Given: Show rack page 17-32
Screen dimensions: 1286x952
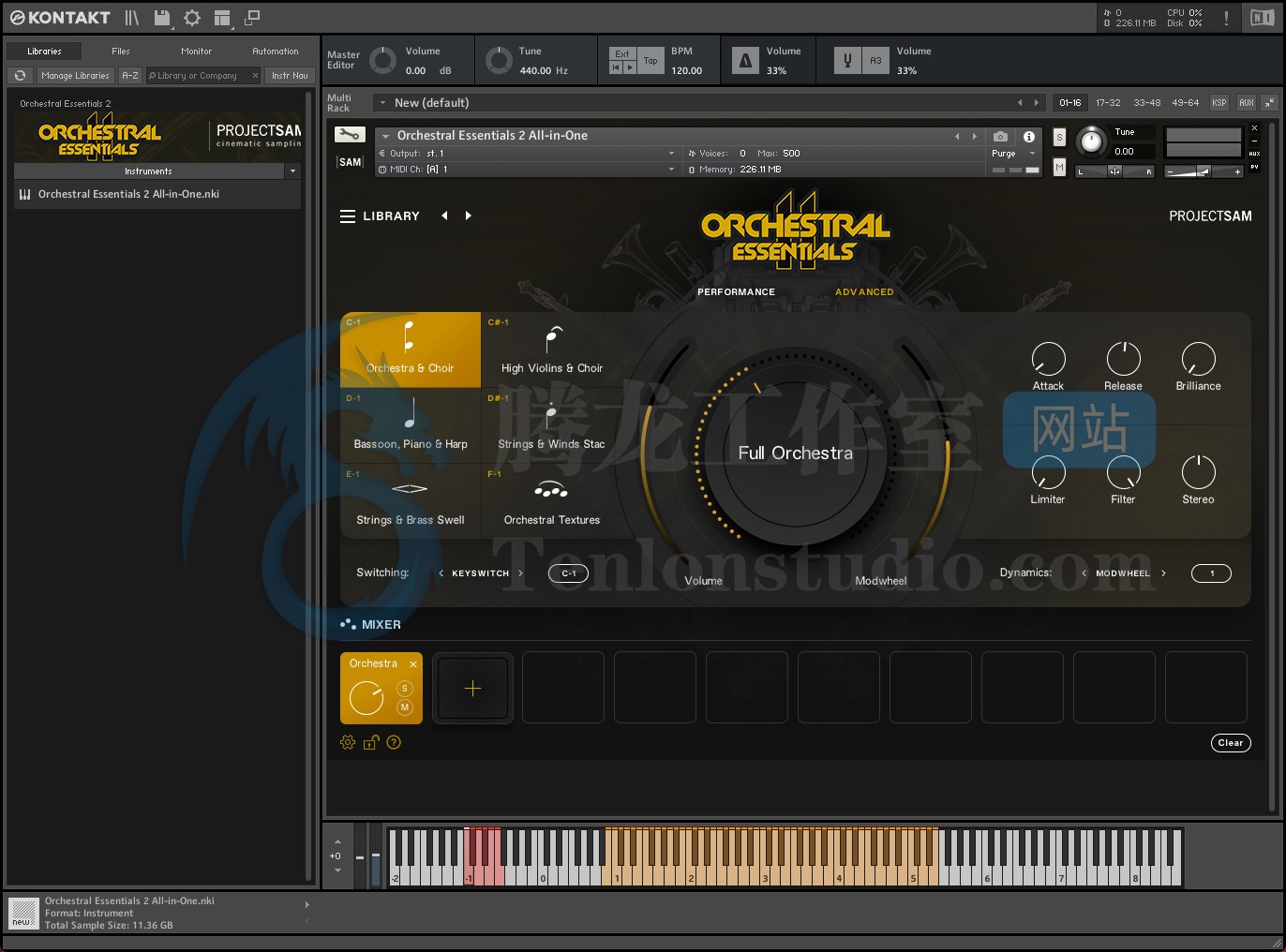Looking at the screenshot, I should (x=1108, y=103).
